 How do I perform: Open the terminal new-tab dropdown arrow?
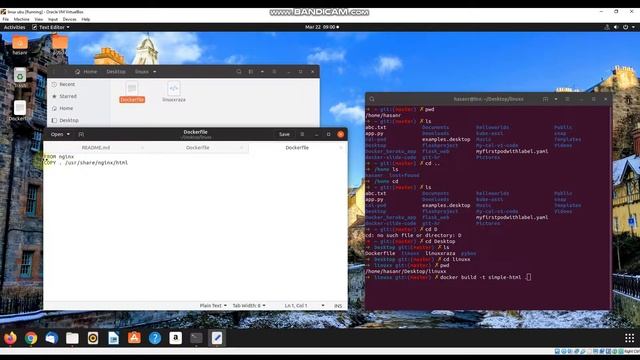556,99
